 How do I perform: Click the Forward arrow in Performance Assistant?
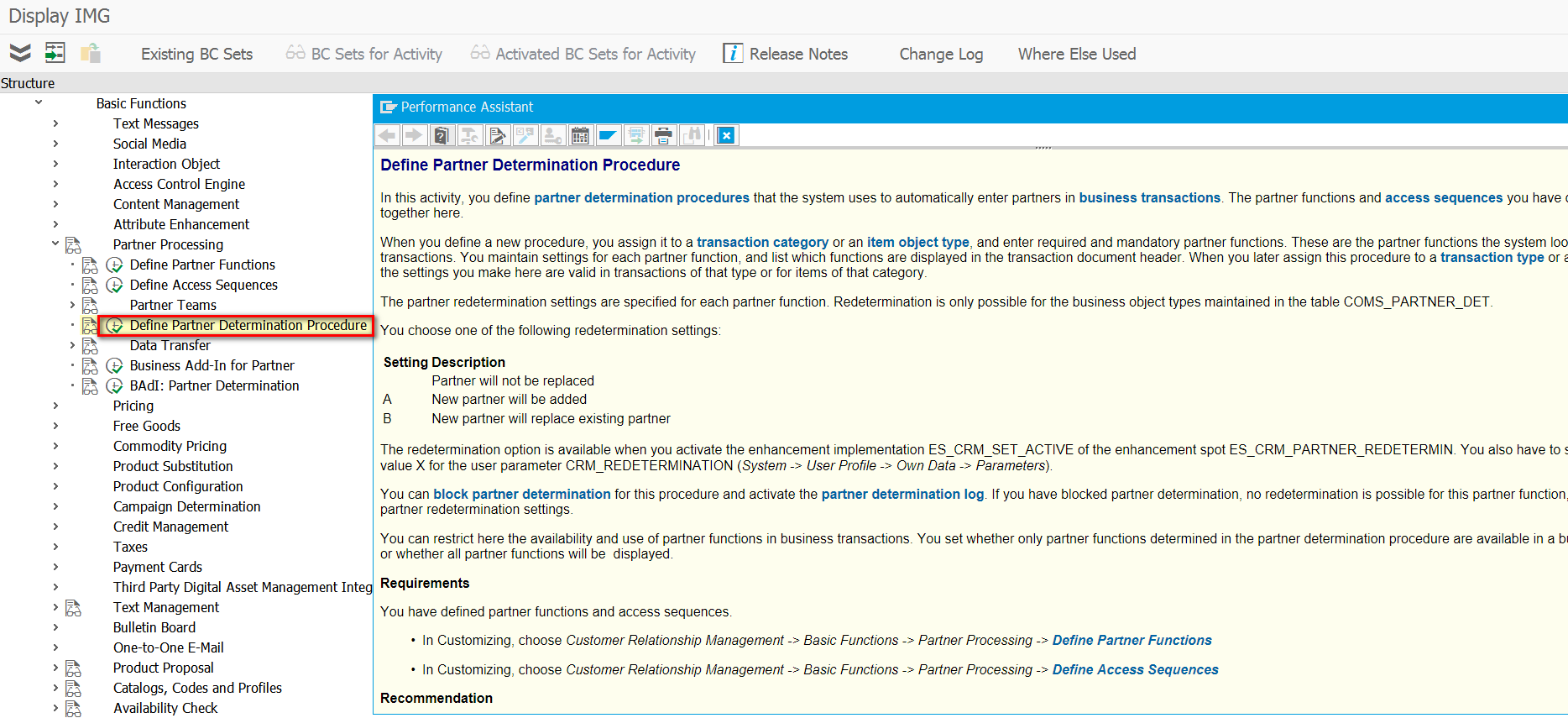tap(414, 135)
